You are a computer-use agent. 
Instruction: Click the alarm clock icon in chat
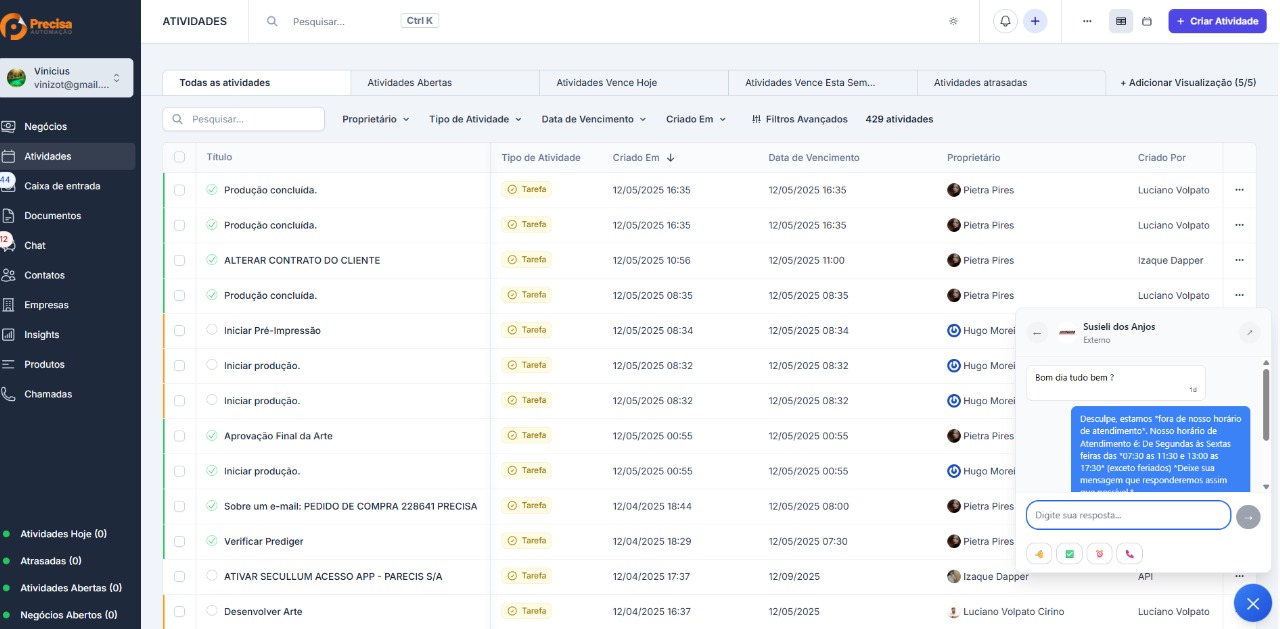1100,554
